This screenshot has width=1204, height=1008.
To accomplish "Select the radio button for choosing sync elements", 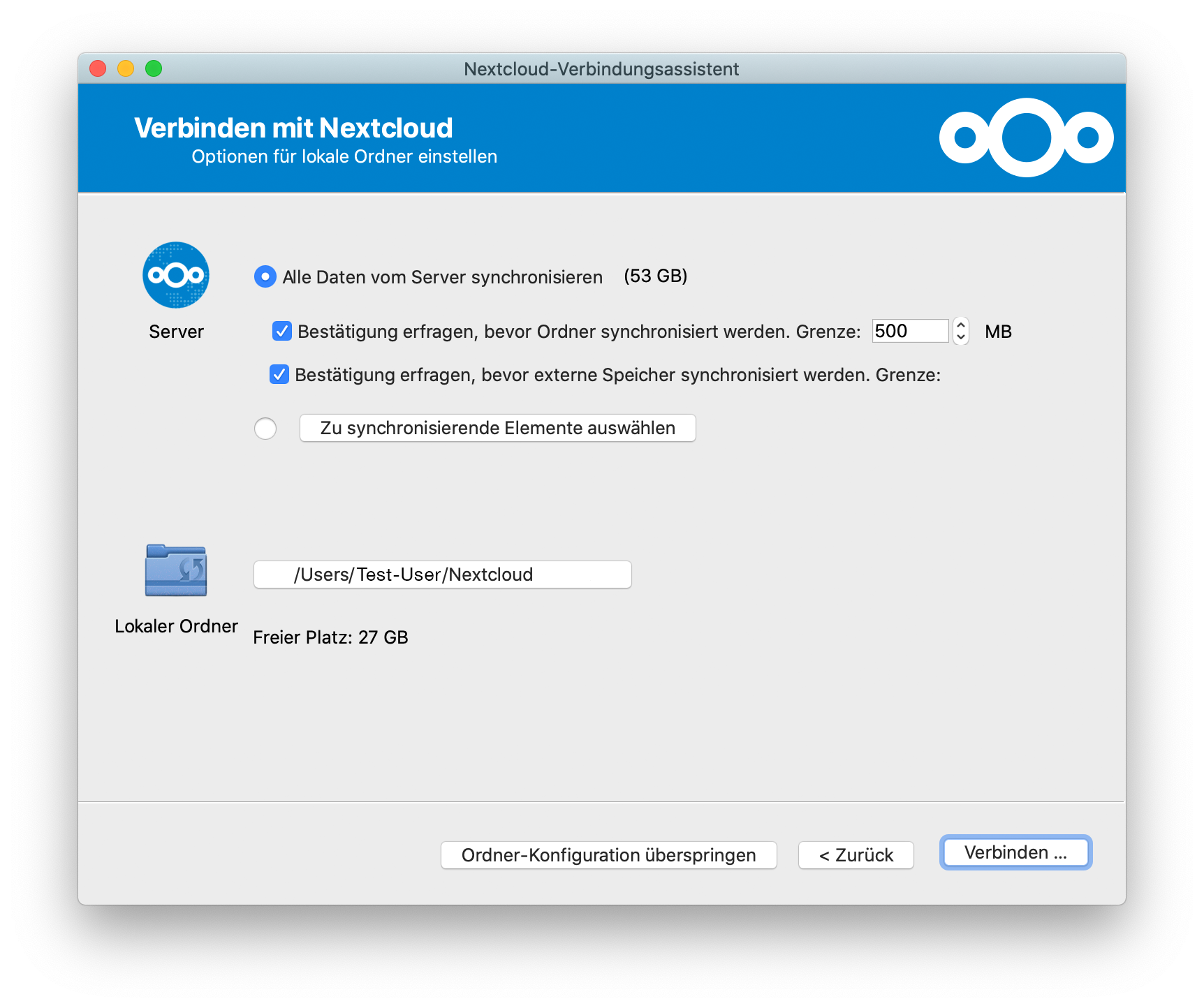I will [265, 429].
